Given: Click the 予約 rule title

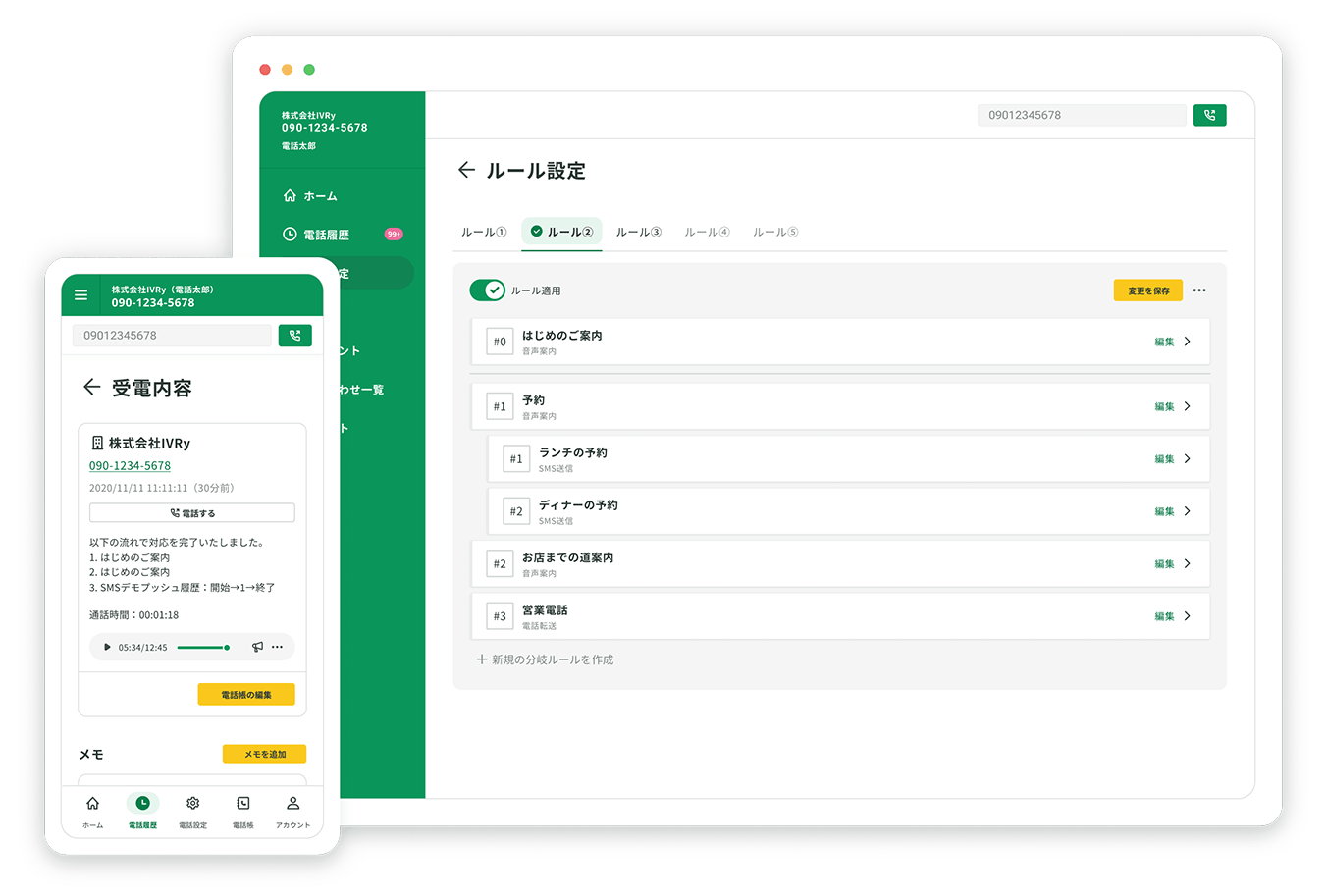Looking at the screenshot, I should click(x=533, y=400).
